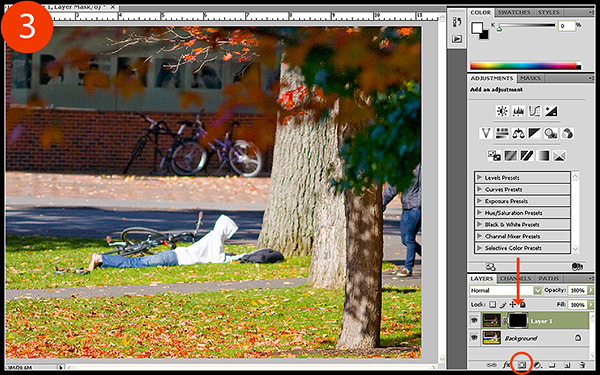Image resolution: width=600 pixels, height=375 pixels.
Task: Add an Exposure adjustment
Action: coord(551,111)
